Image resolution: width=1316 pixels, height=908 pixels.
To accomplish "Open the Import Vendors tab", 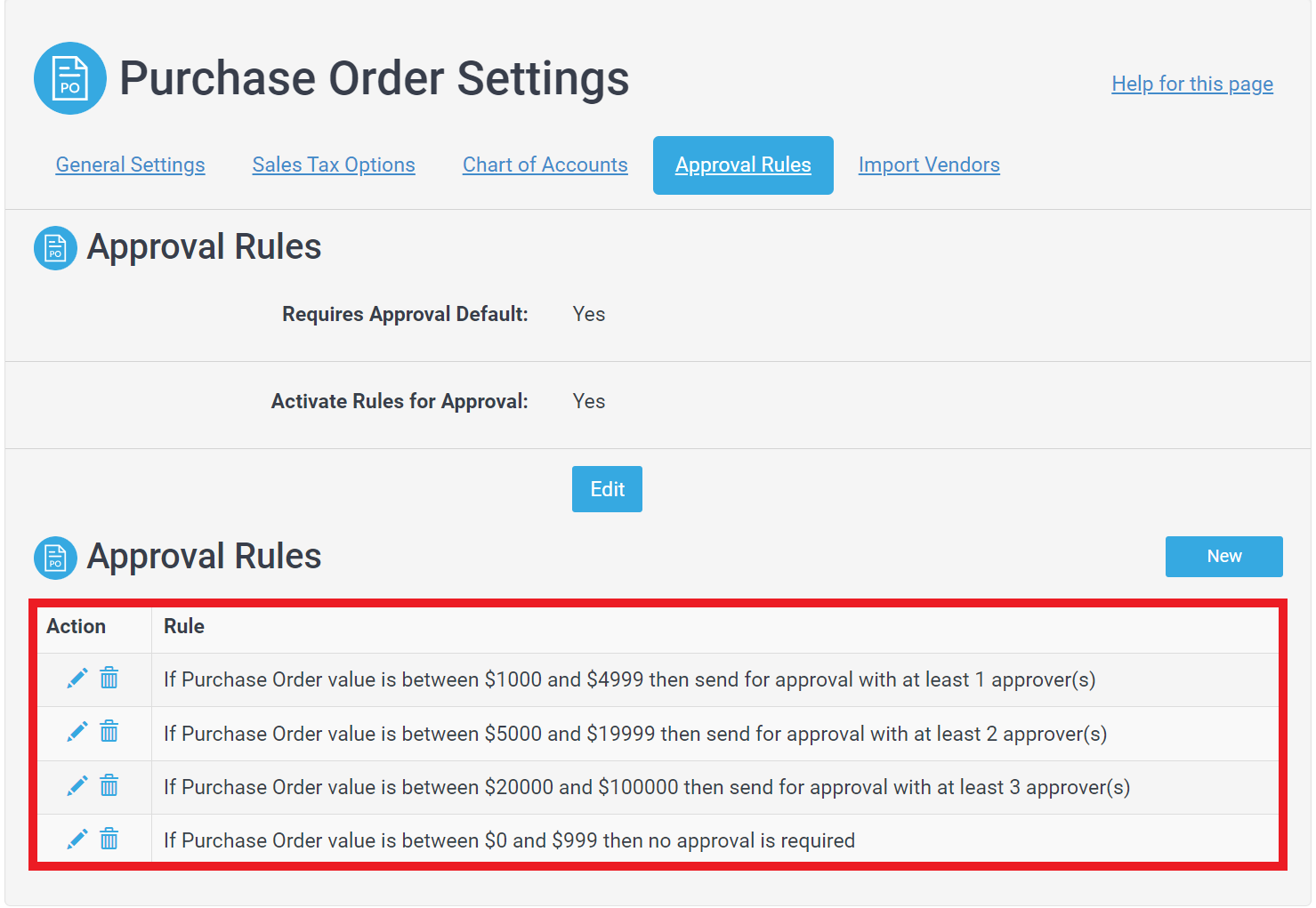I will pos(929,165).
